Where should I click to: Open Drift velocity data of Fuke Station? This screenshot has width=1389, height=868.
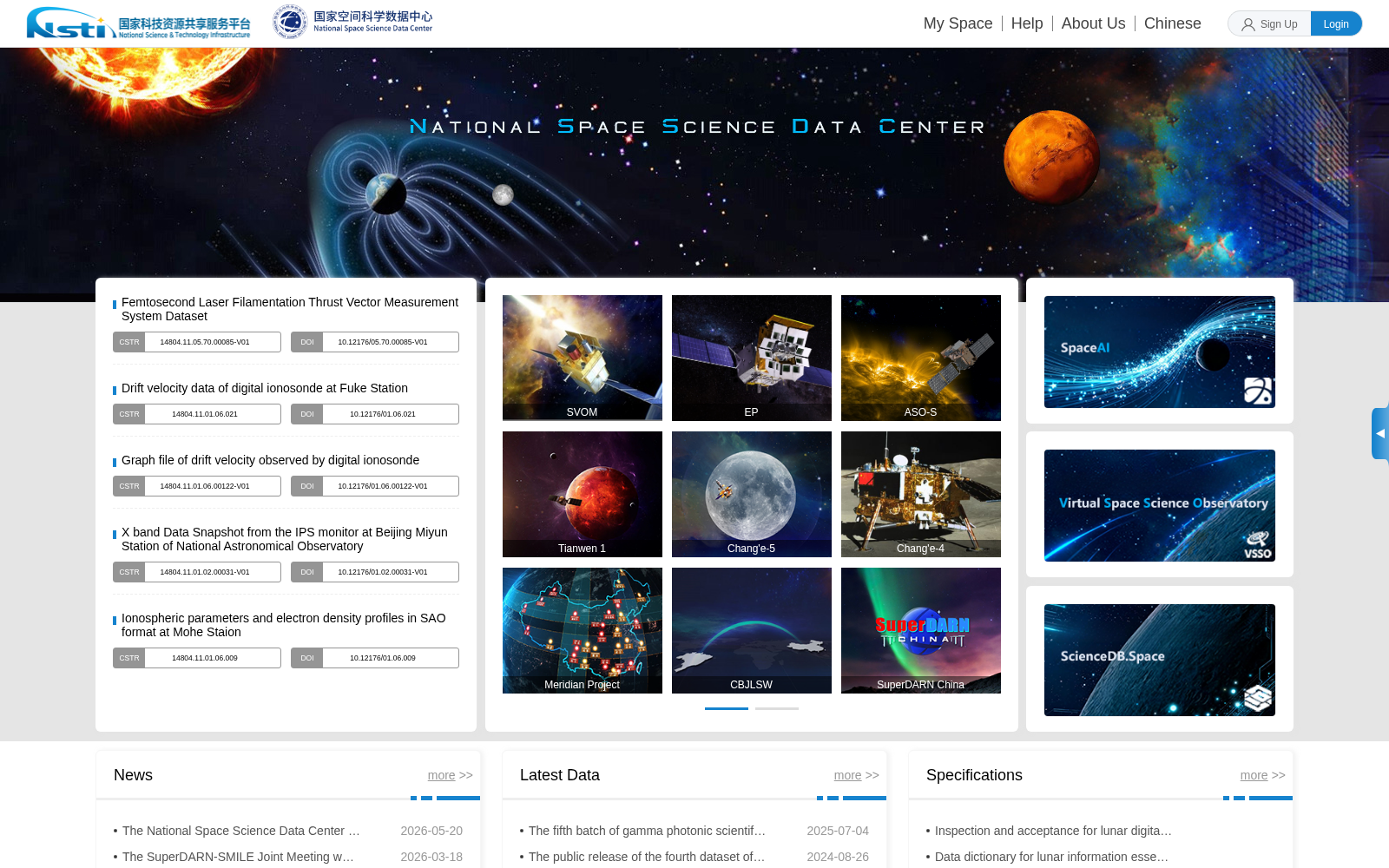coord(265,388)
